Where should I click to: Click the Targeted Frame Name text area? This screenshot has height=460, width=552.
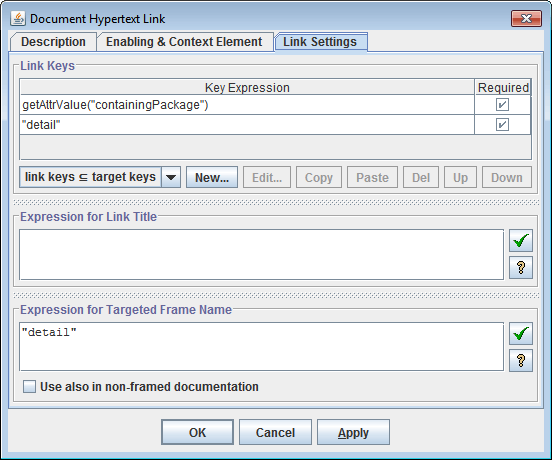point(262,347)
